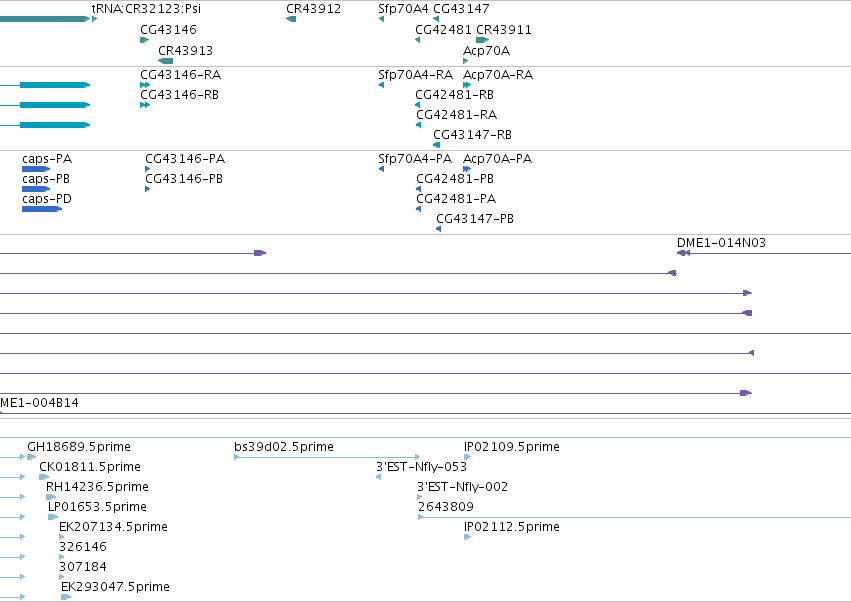Click the RH14236.5prime EST label
This screenshot has height=602, width=851.
97,486
